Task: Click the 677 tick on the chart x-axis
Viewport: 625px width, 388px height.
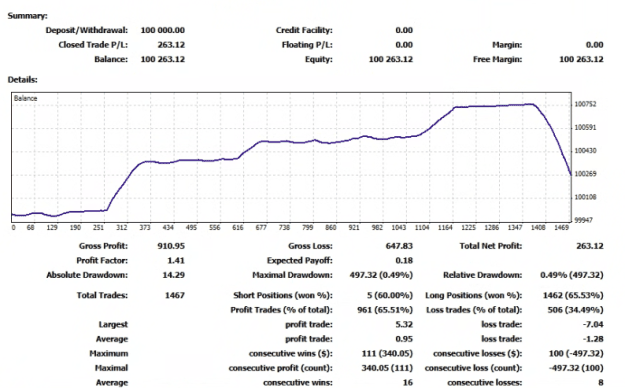Action: [261, 228]
